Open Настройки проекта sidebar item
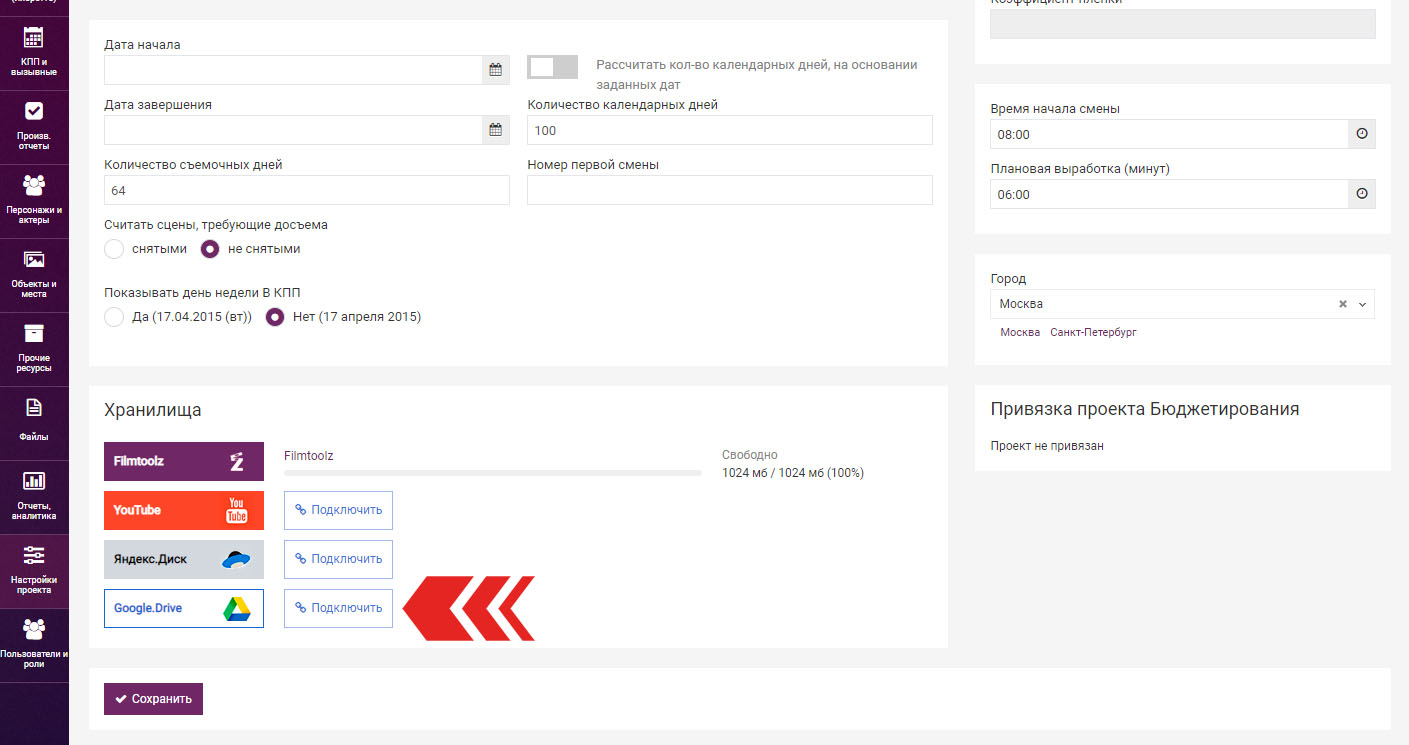1409x745 pixels. [34, 571]
